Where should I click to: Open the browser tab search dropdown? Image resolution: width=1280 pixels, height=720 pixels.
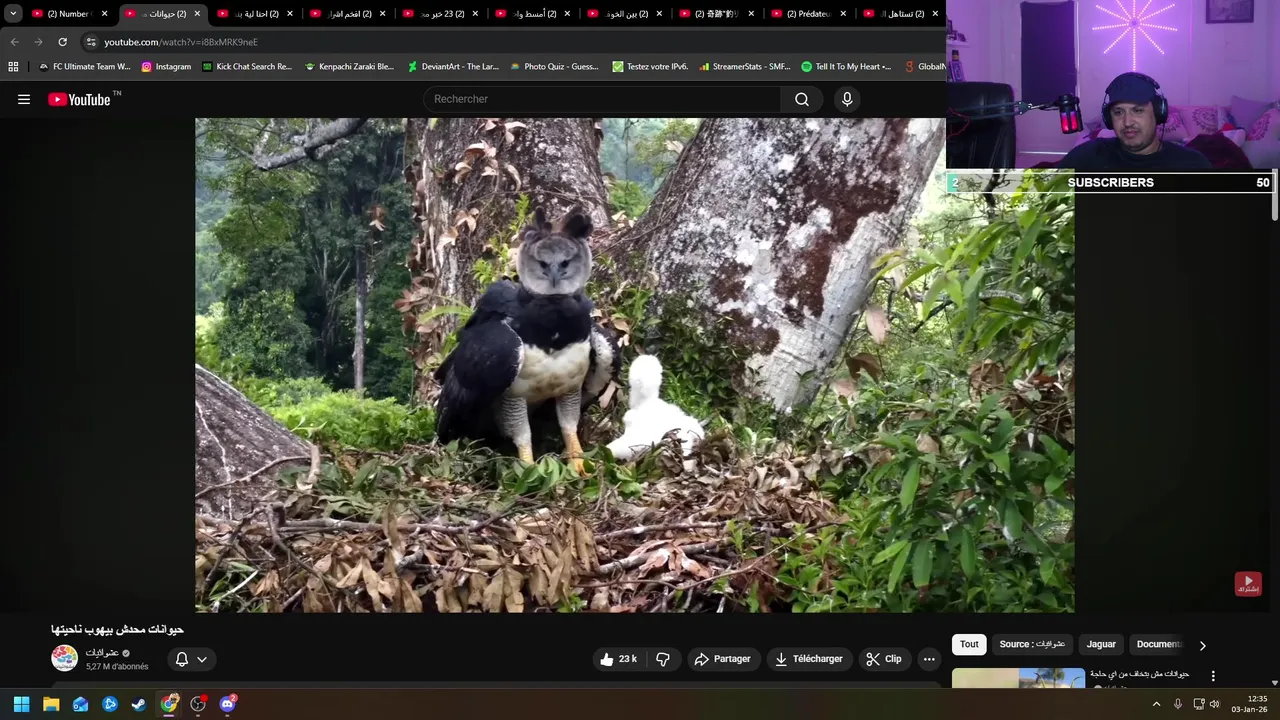pos(13,14)
